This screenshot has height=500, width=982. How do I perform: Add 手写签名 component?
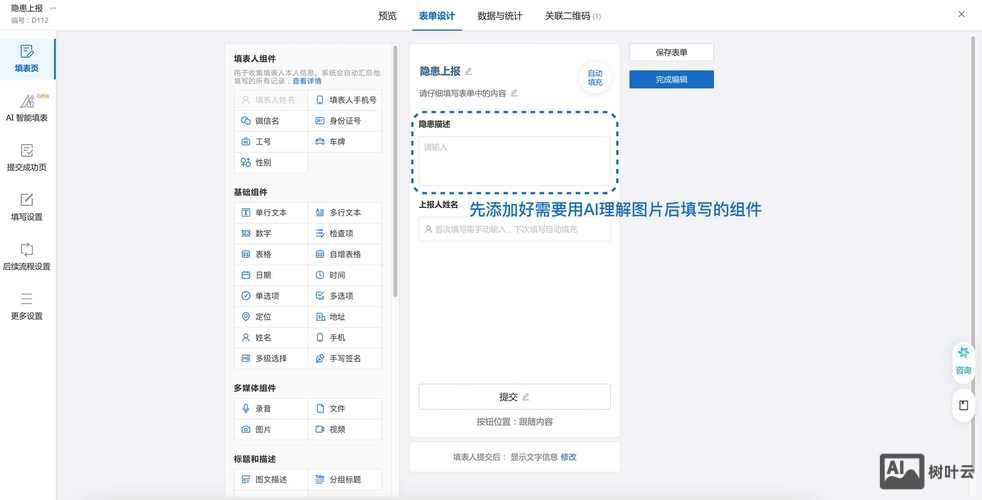tap(345, 358)
